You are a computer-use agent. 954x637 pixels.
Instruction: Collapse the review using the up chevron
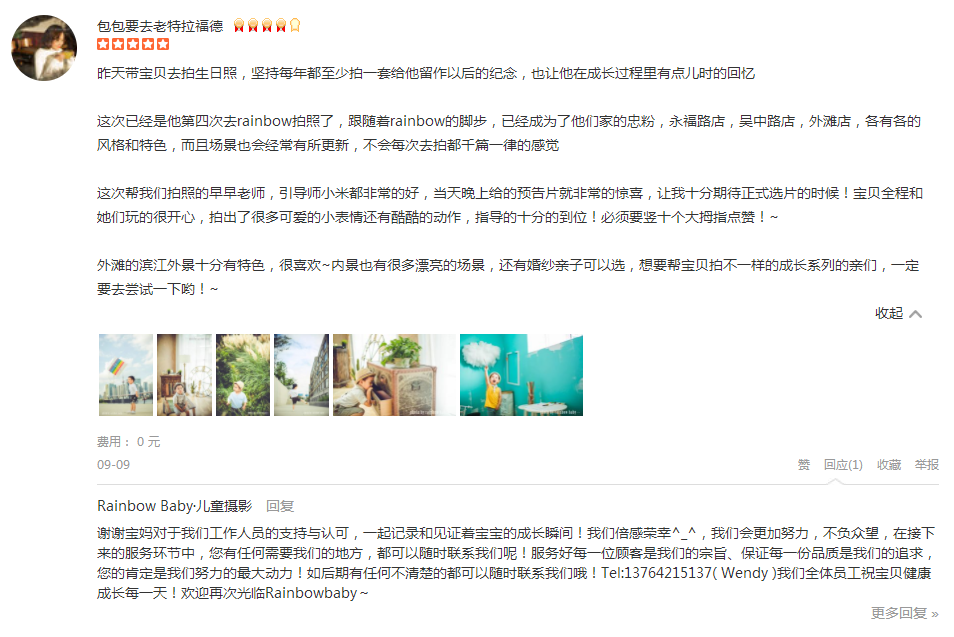coord(916,314)
